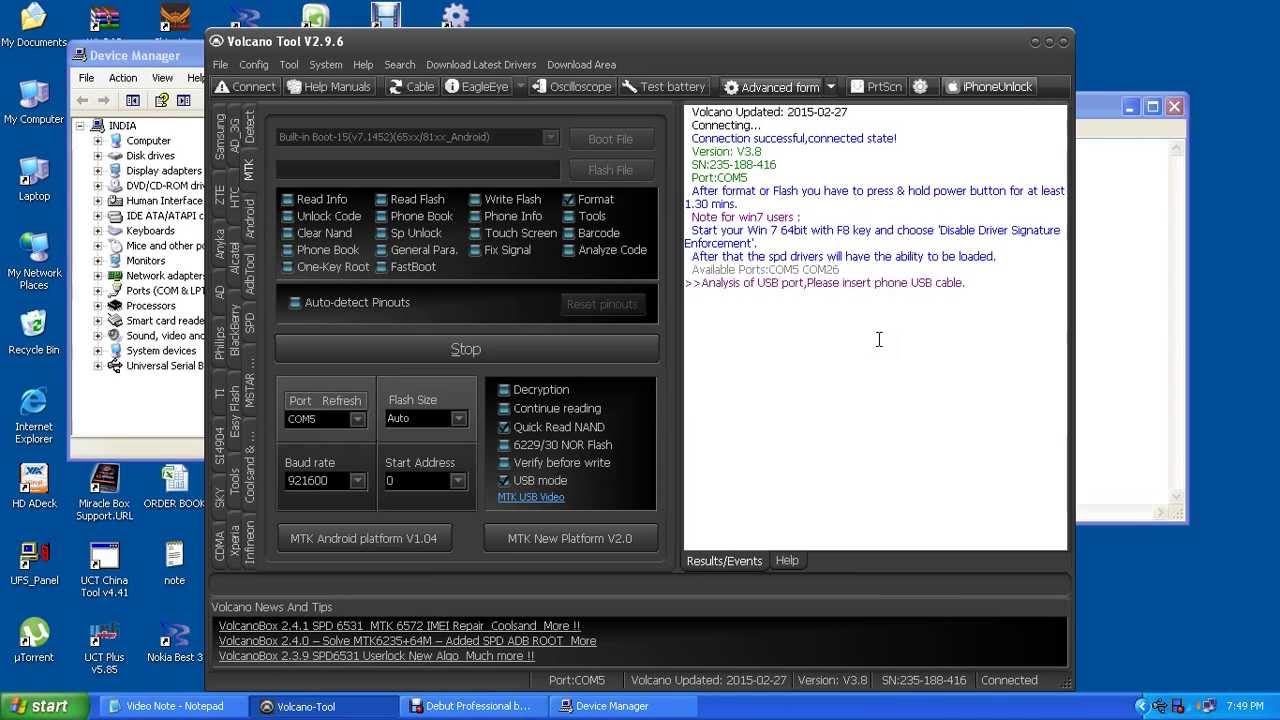The image size is (1280, 720).
Task: Select the Read Info option
Action: point(314,199)
